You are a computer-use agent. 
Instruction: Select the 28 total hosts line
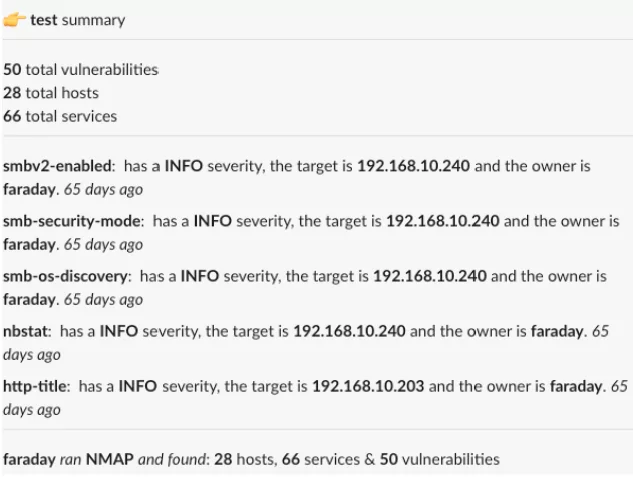50,93
